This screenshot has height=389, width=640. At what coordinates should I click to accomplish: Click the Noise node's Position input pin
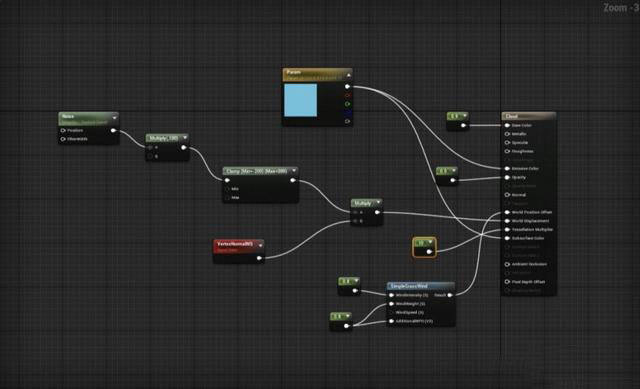pos(63,130)
